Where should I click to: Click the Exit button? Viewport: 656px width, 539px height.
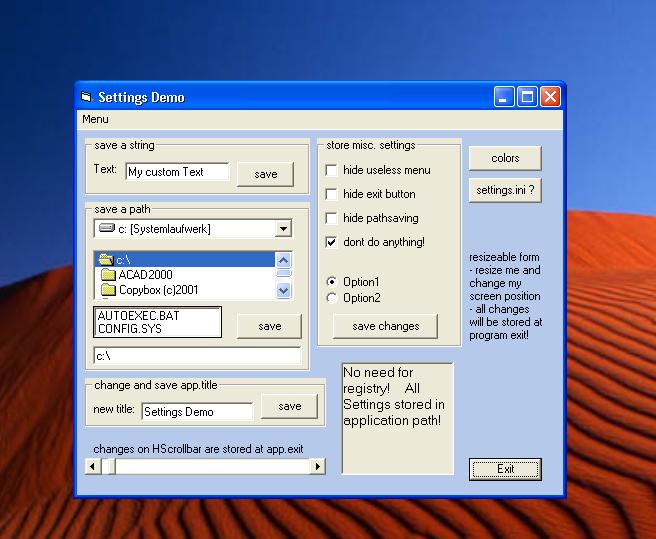pyautogui.click(x=505, y=469)
